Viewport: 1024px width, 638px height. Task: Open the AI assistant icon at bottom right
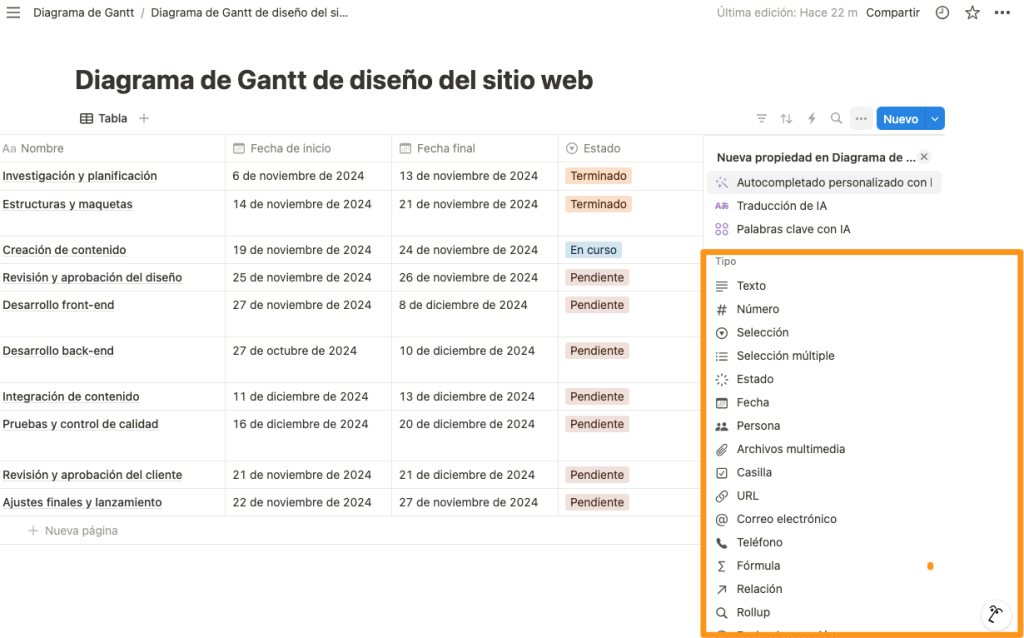click(995, 613)
